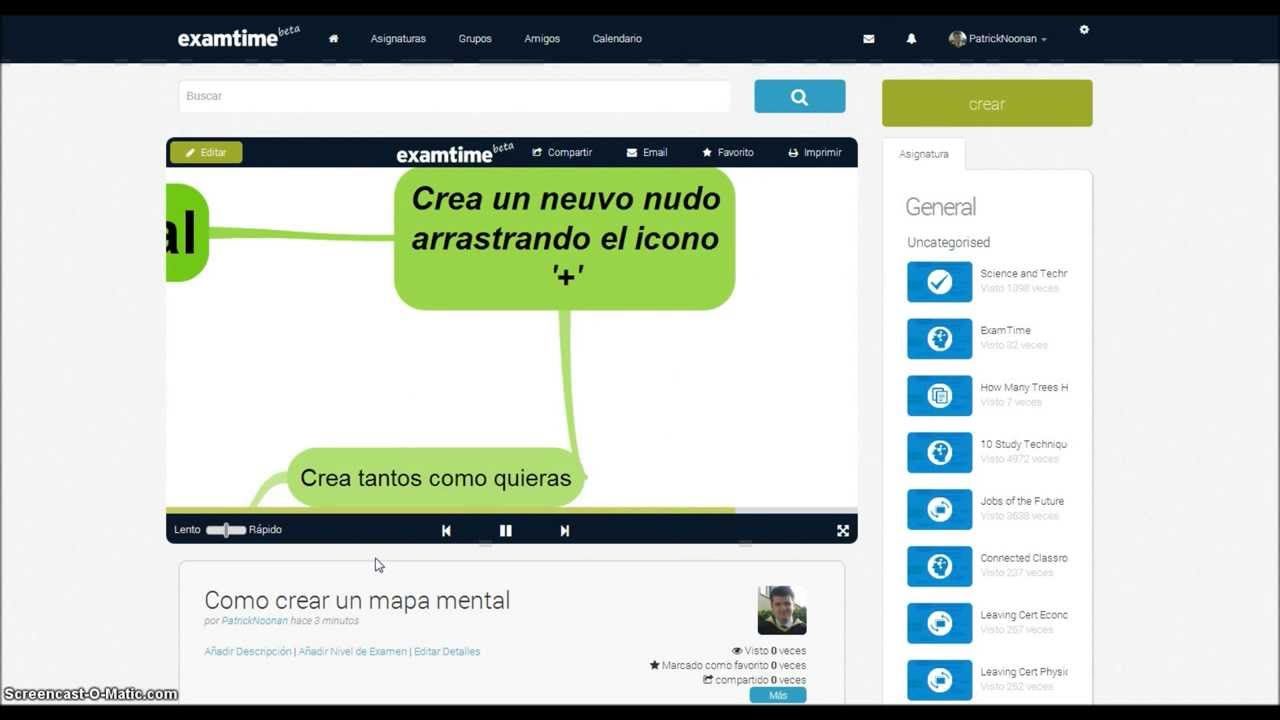Open the PatrickNoonan account dropdown

[x=998, y=39]
